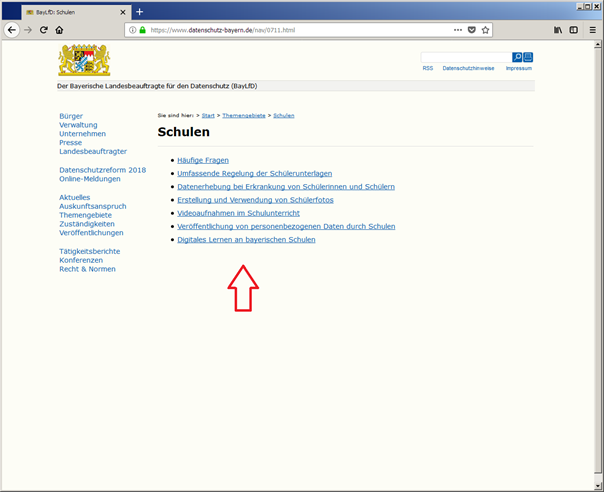Click the green padlock security icon
Screen dimensions: 604x492
143,30
